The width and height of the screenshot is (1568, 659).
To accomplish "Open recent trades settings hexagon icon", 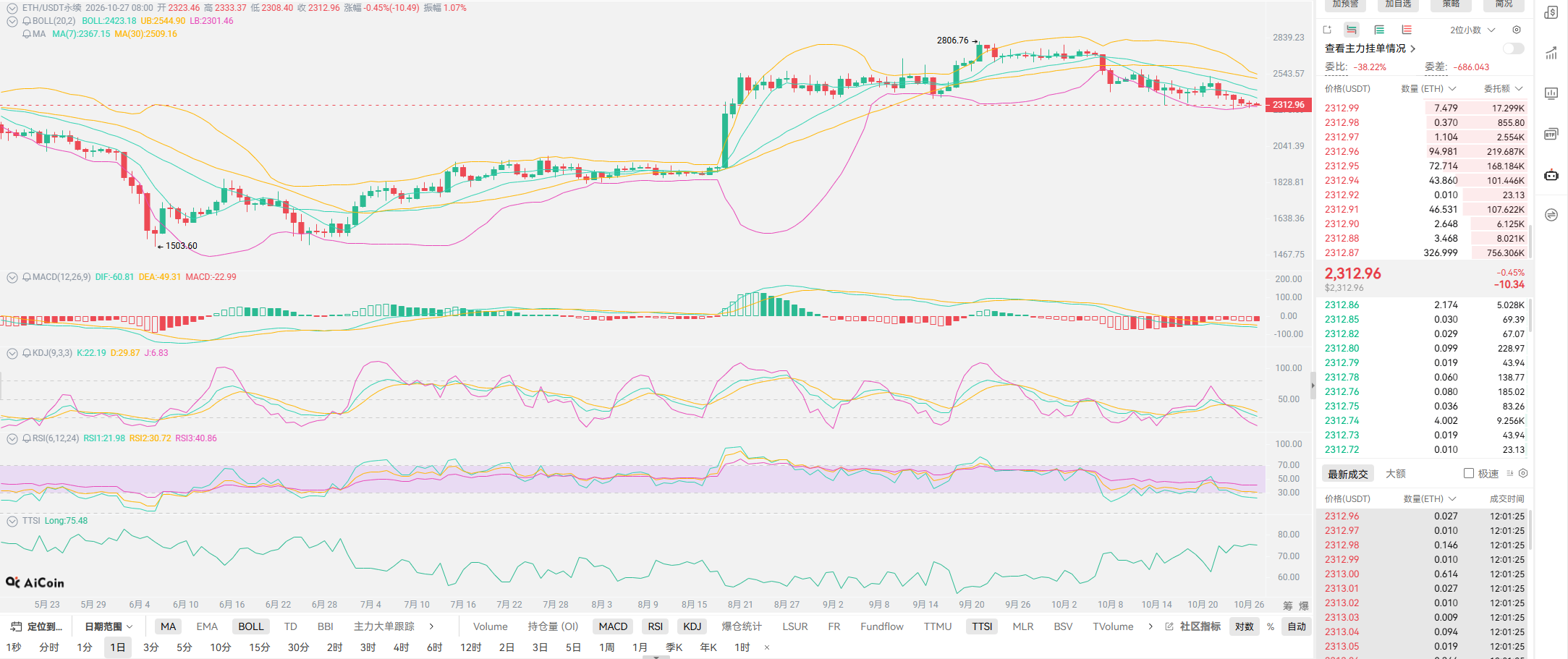I will click(x=1523, y=473).
